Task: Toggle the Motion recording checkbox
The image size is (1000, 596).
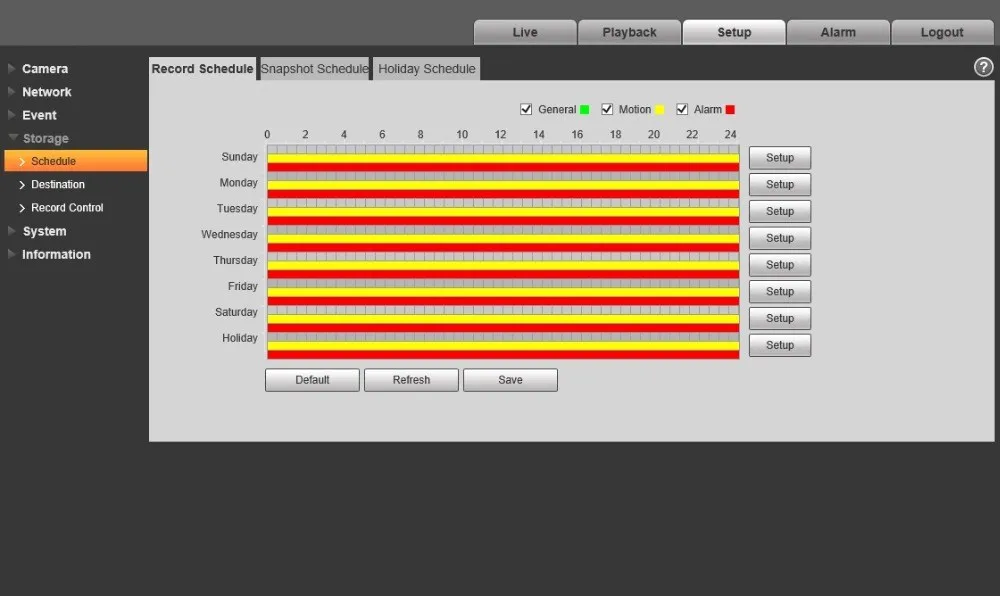Action: [607, 109]
